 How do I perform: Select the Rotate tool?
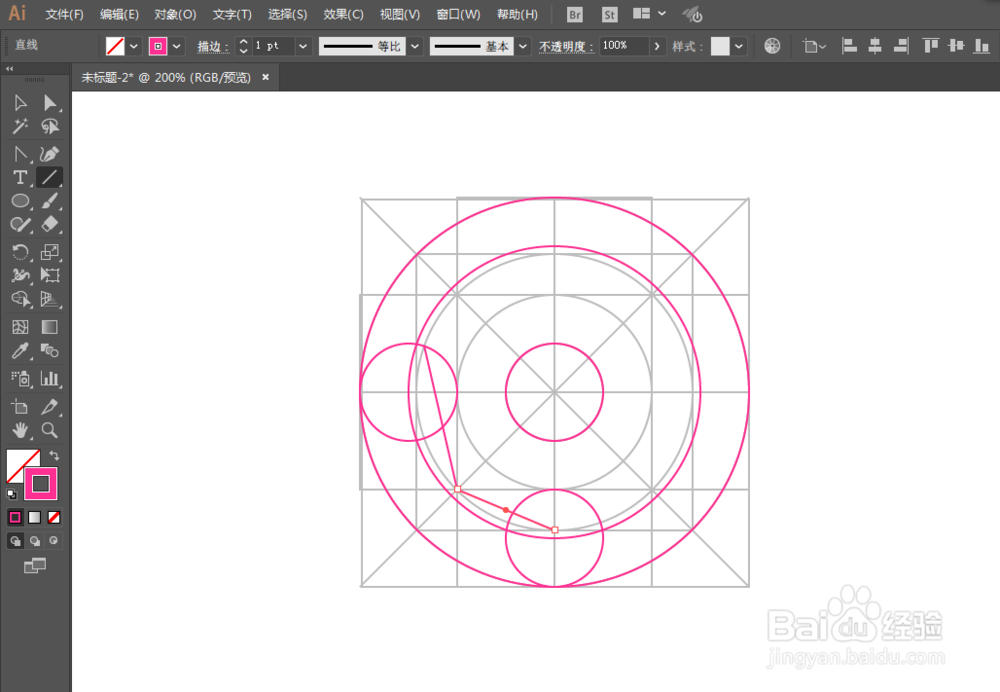coord(19,252)
